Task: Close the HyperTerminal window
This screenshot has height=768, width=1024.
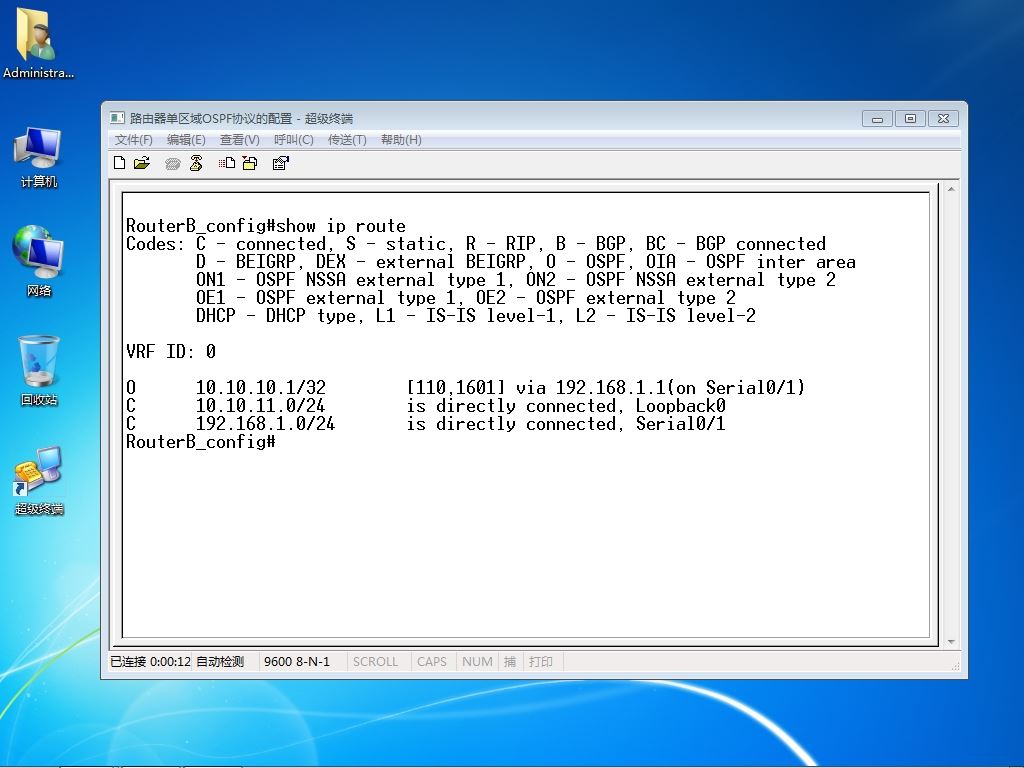Action: click(x=944, y=118)
